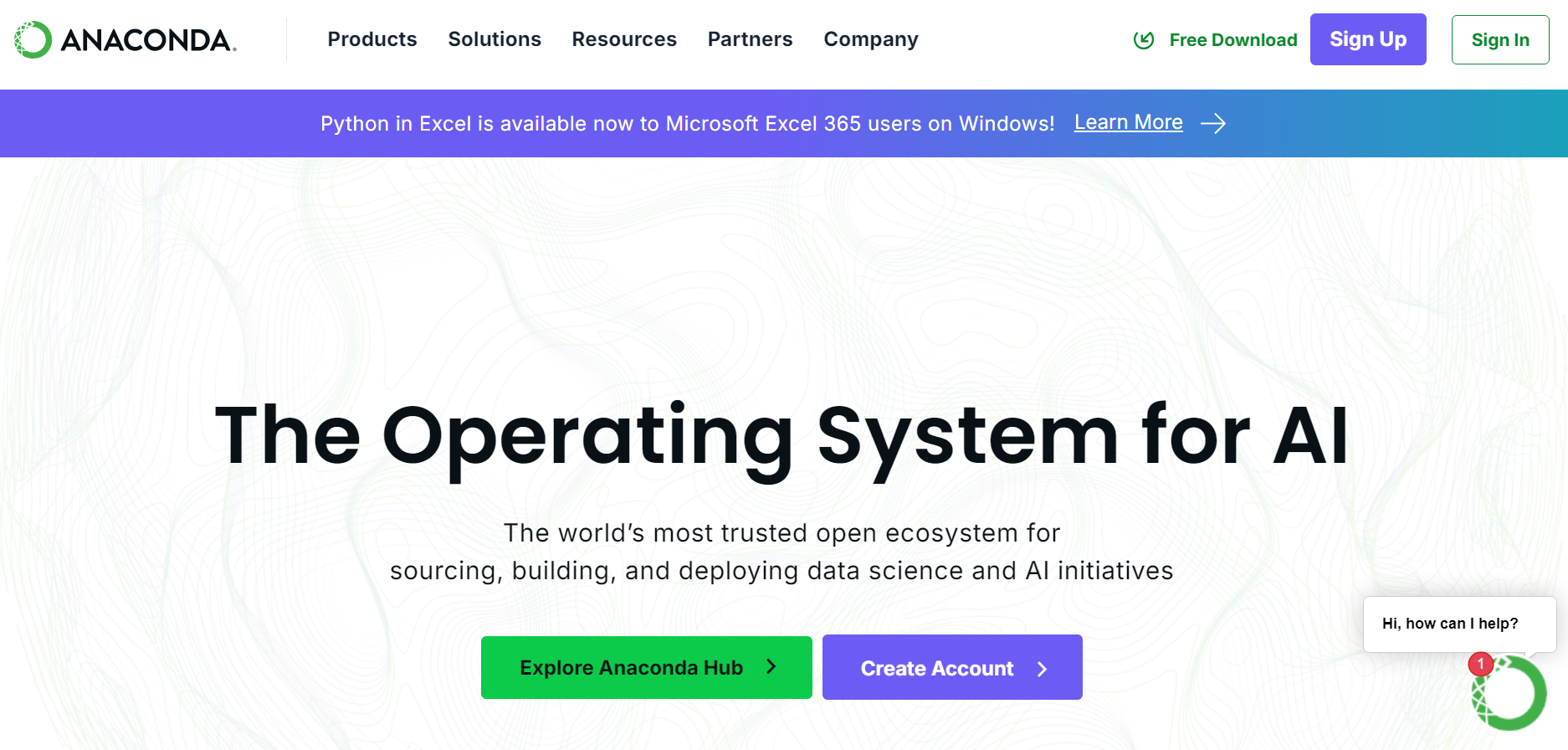The width and height of the screenshot is (1568, 750).
Task: Click the arrow icon next to Learn More
Action: 1213,124
